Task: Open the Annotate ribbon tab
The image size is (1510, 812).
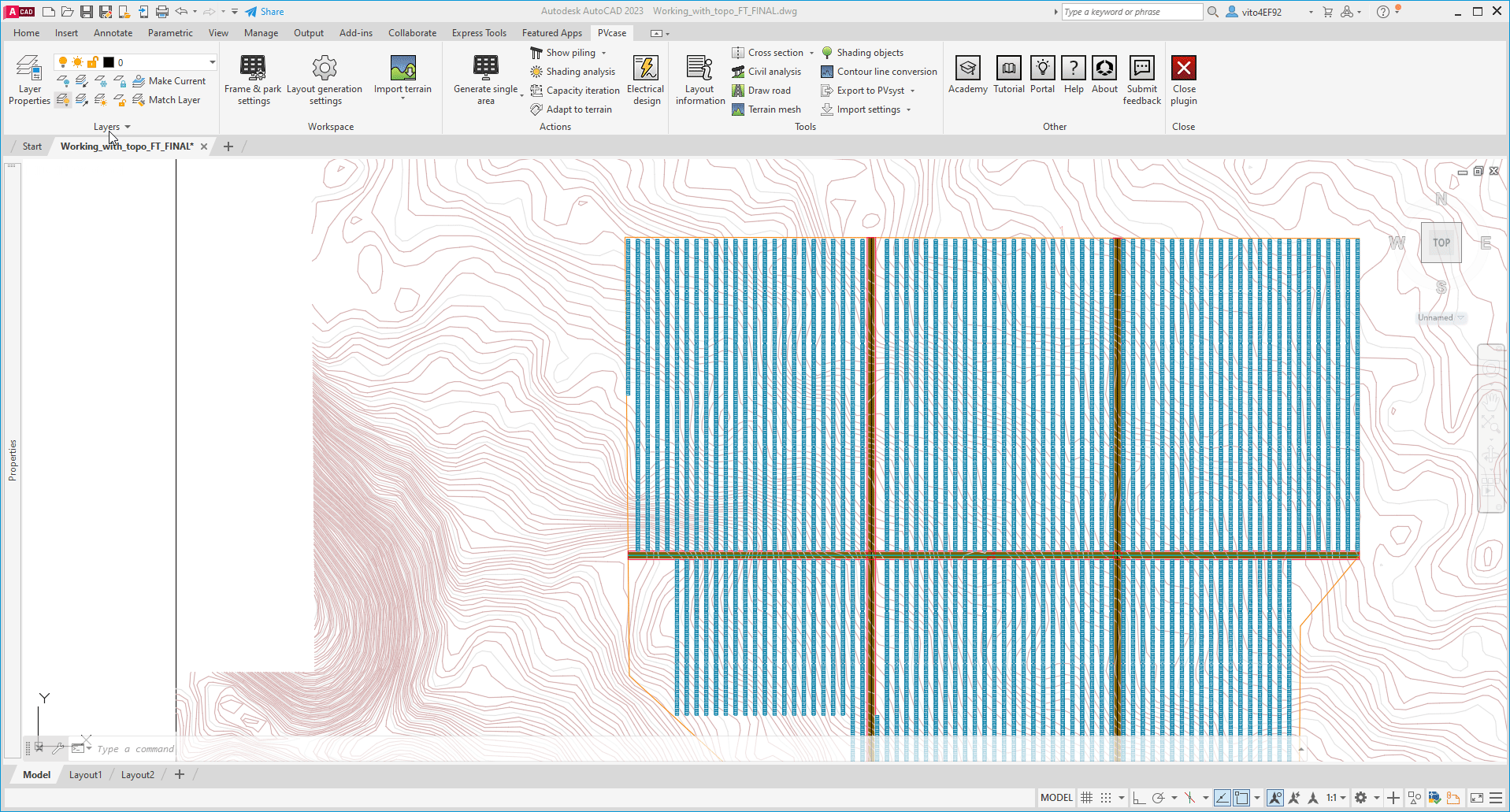Action: tap(113, 32)
